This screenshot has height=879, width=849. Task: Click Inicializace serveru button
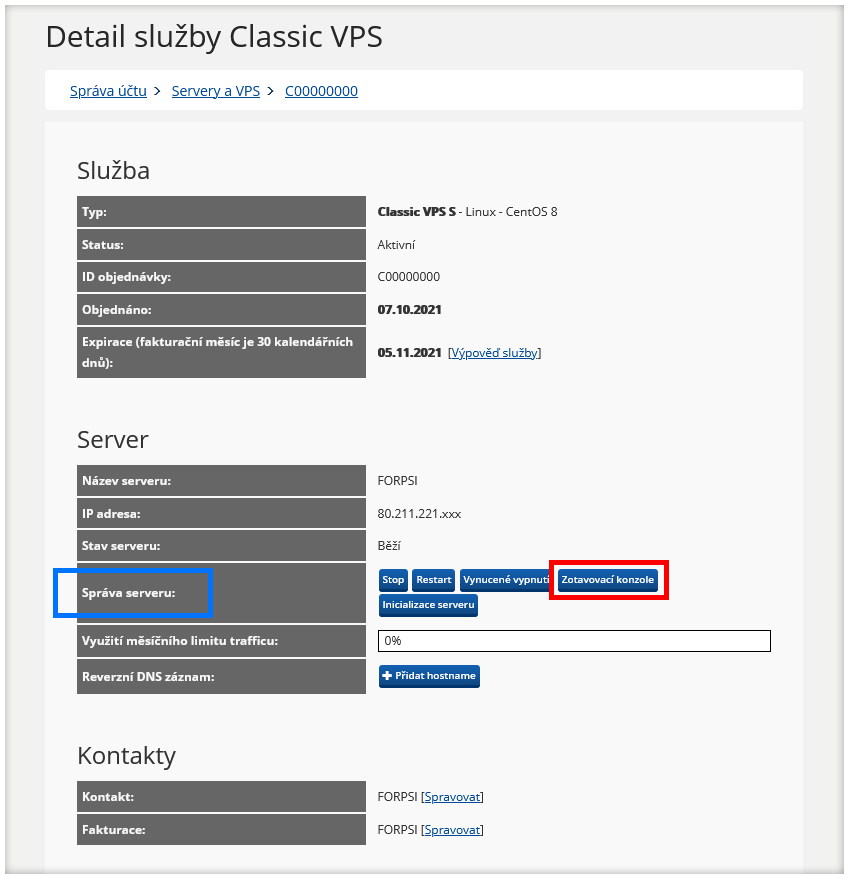[428, 605]
